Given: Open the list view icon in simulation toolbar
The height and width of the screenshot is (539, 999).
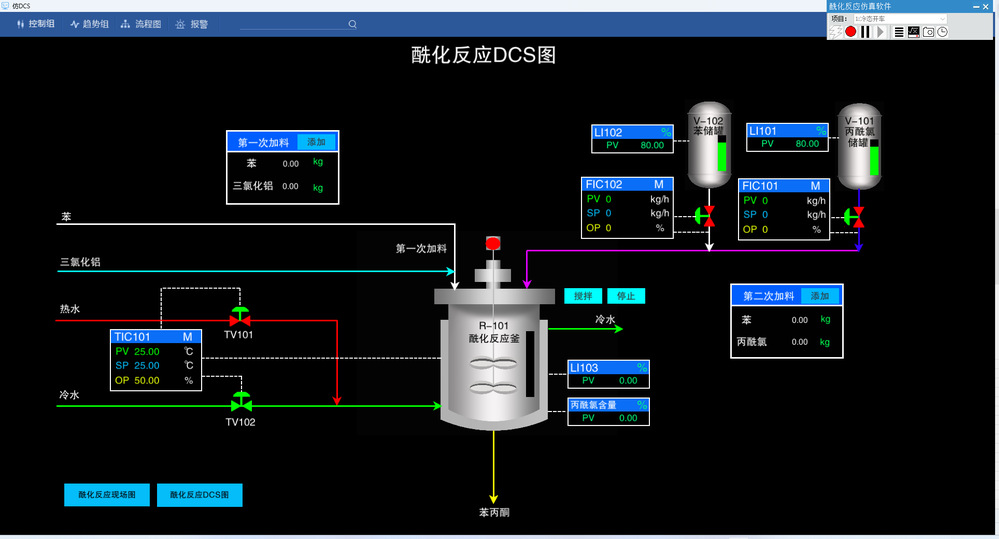Looking at the screenshot, I should (898, 32).
